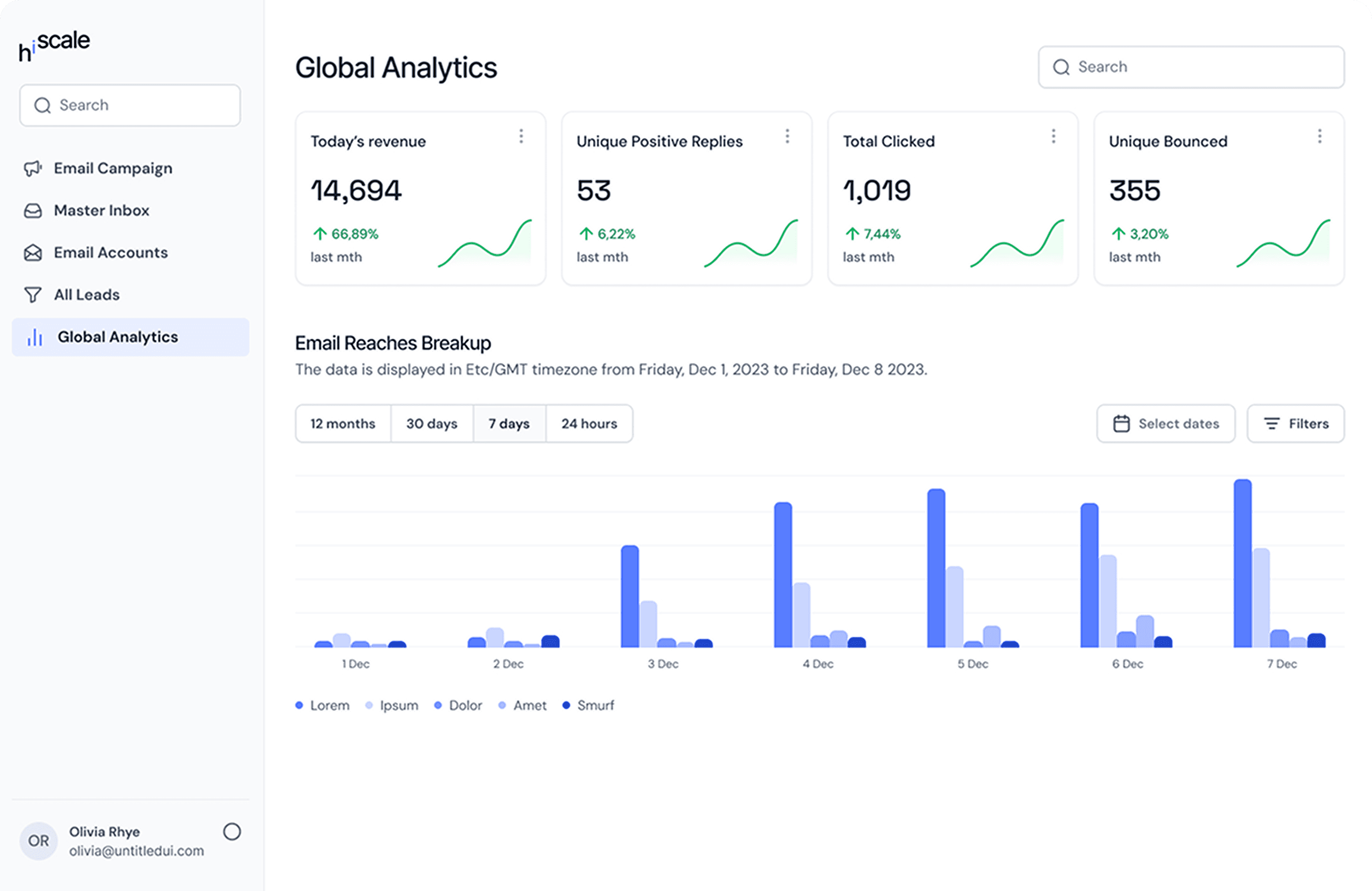Open Unique Positive Replies card options menu
This screenshot has width=1372, height=891.
(787, 137)
